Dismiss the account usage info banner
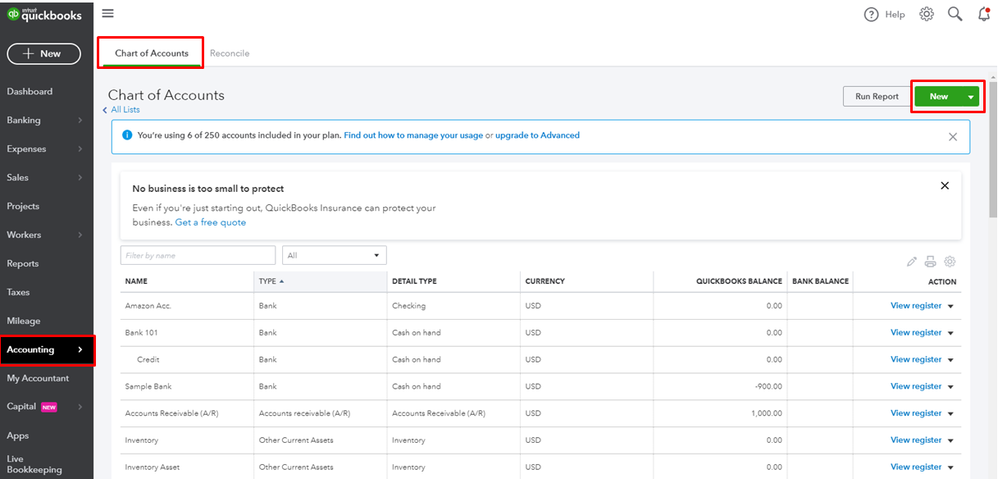This screenshot has height=479, width=998. pyautogui.click(x=953, y=137)
